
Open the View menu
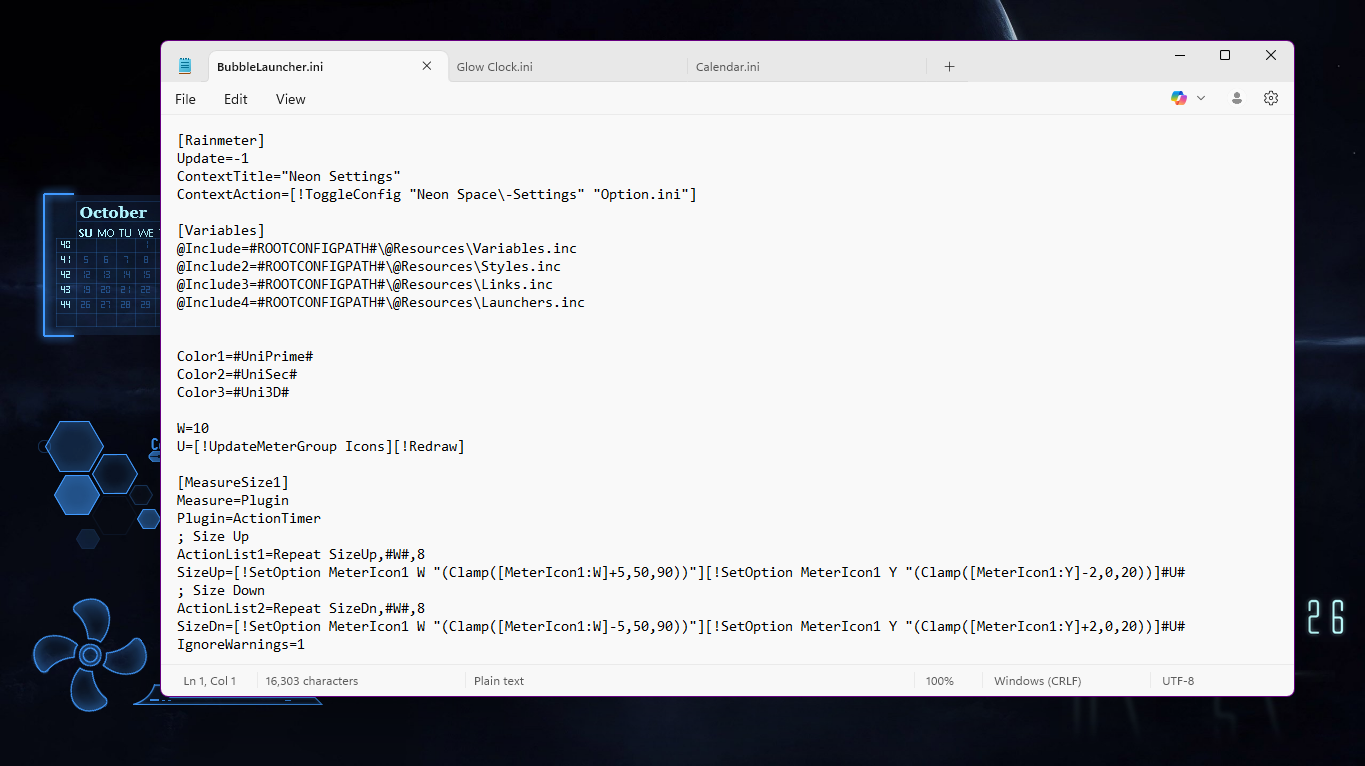point(291,99)
